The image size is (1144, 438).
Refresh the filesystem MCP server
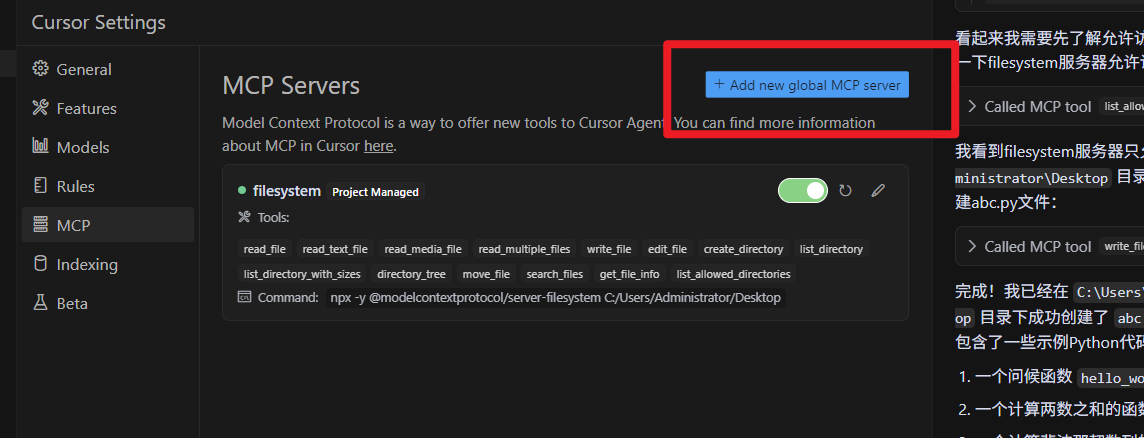pyautogui.click(x=846, y=191)
